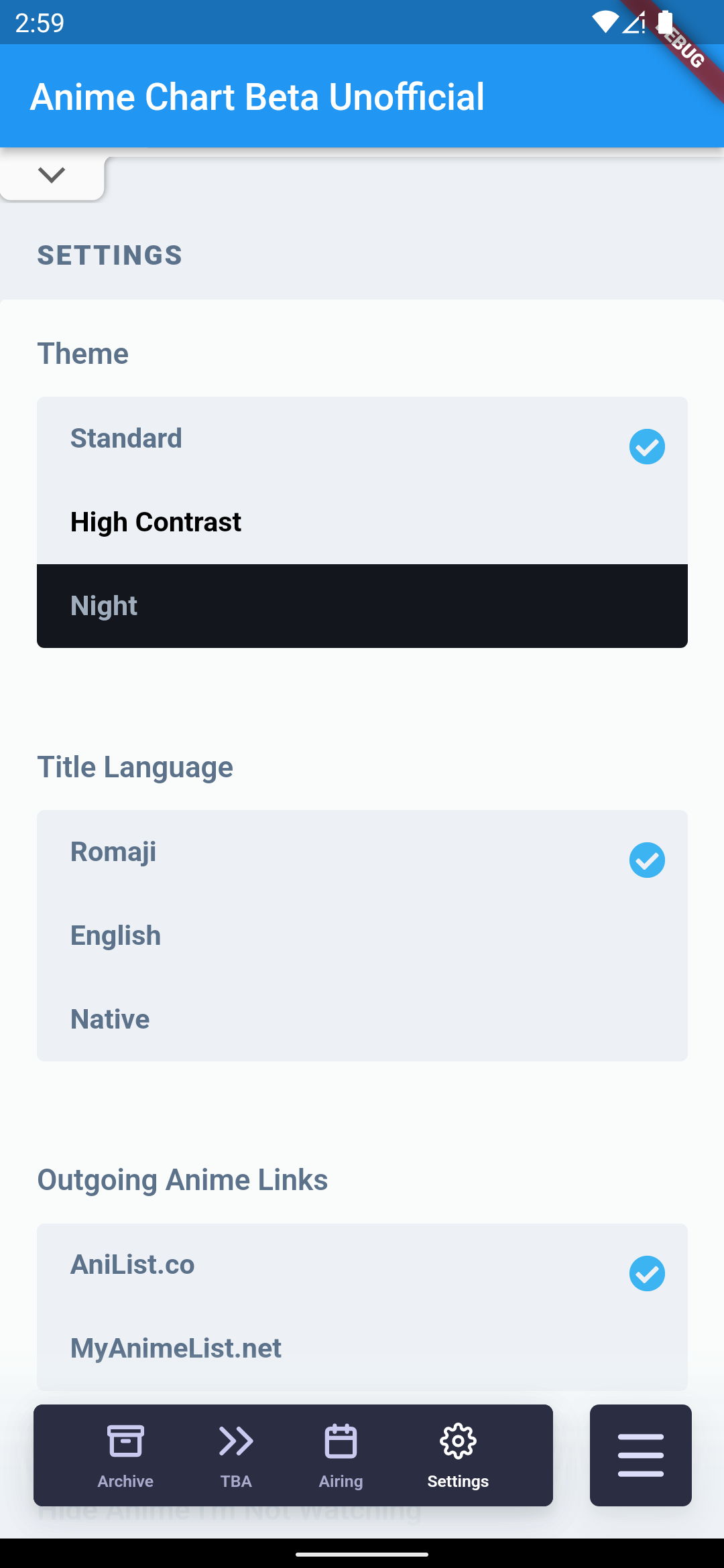Select MyAnimeList.net outgoing link option
The image size is (724, 1568).
click(x=362, y=1348)
